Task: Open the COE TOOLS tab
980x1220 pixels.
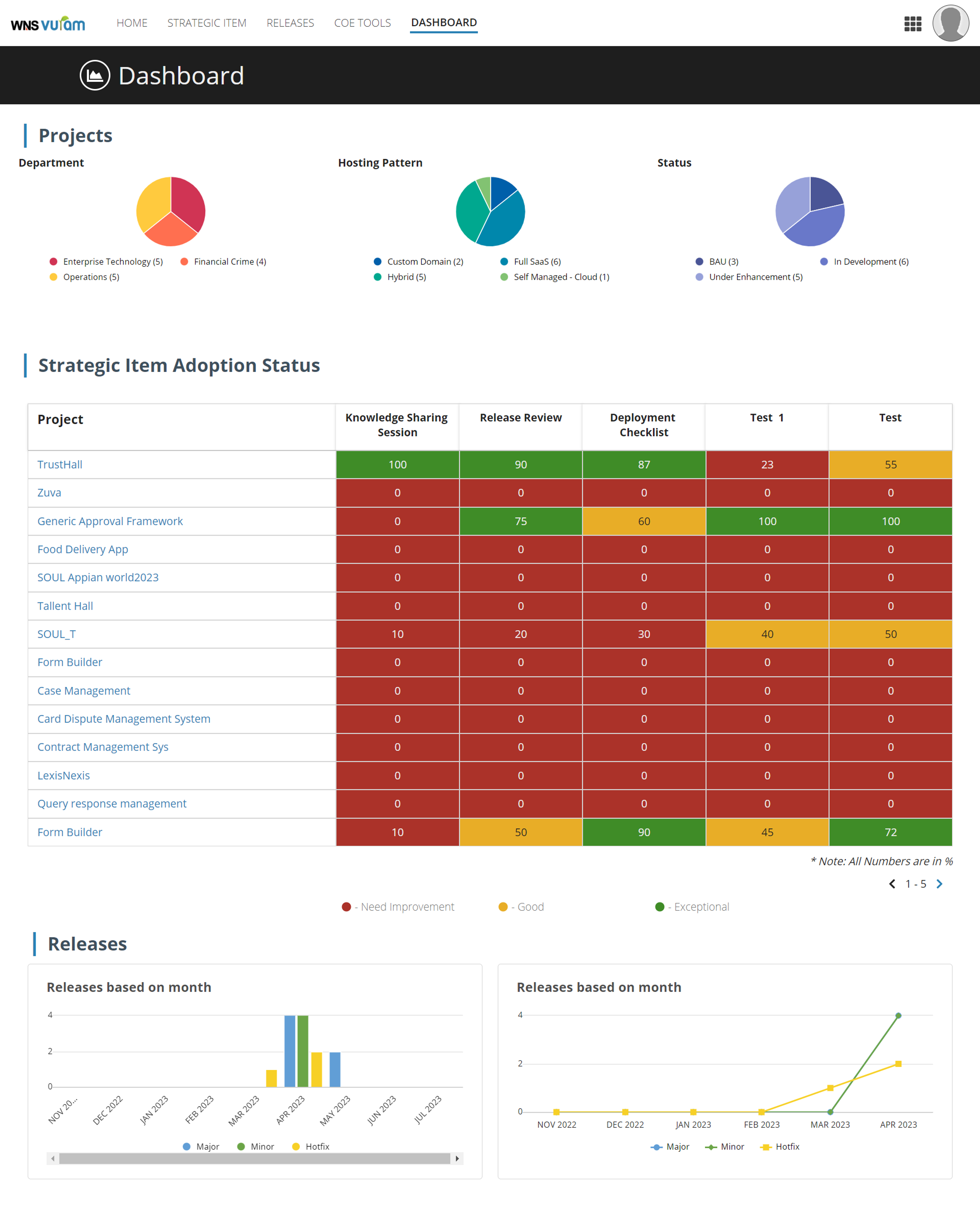Action: (x=362, y=23)
